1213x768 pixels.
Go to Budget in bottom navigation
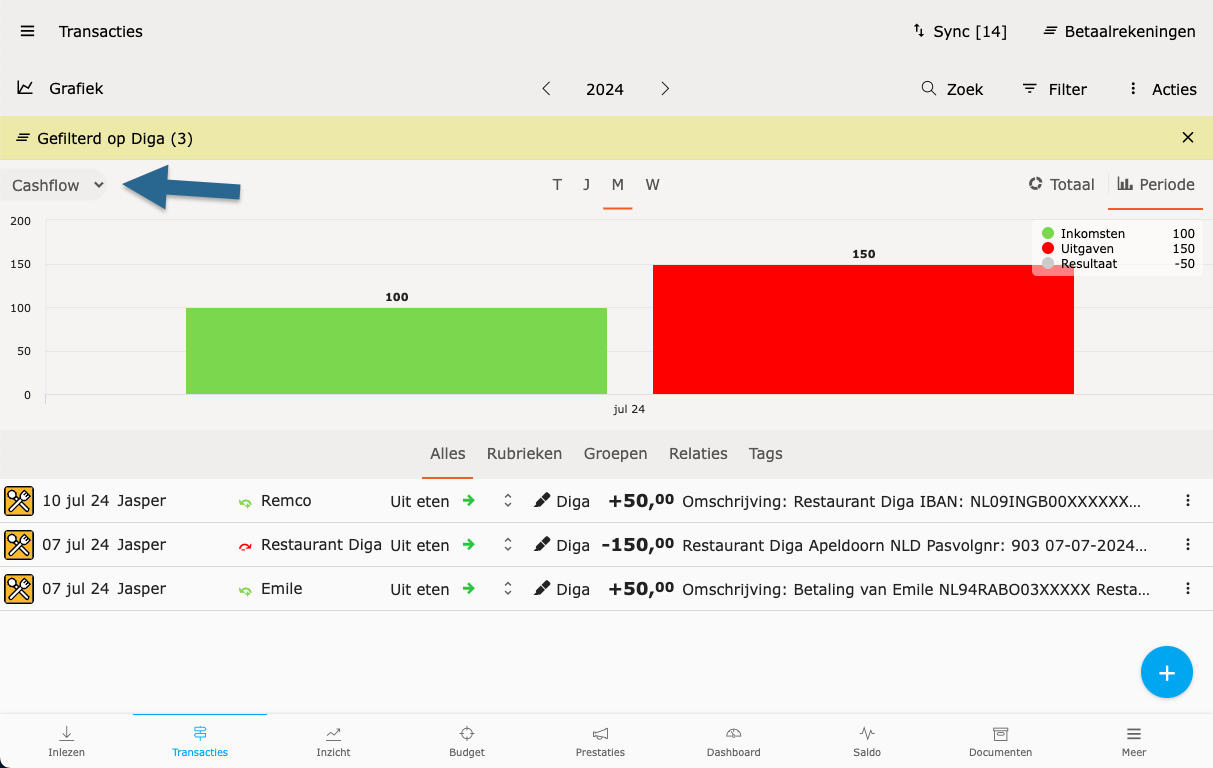(x=467, y=741)
